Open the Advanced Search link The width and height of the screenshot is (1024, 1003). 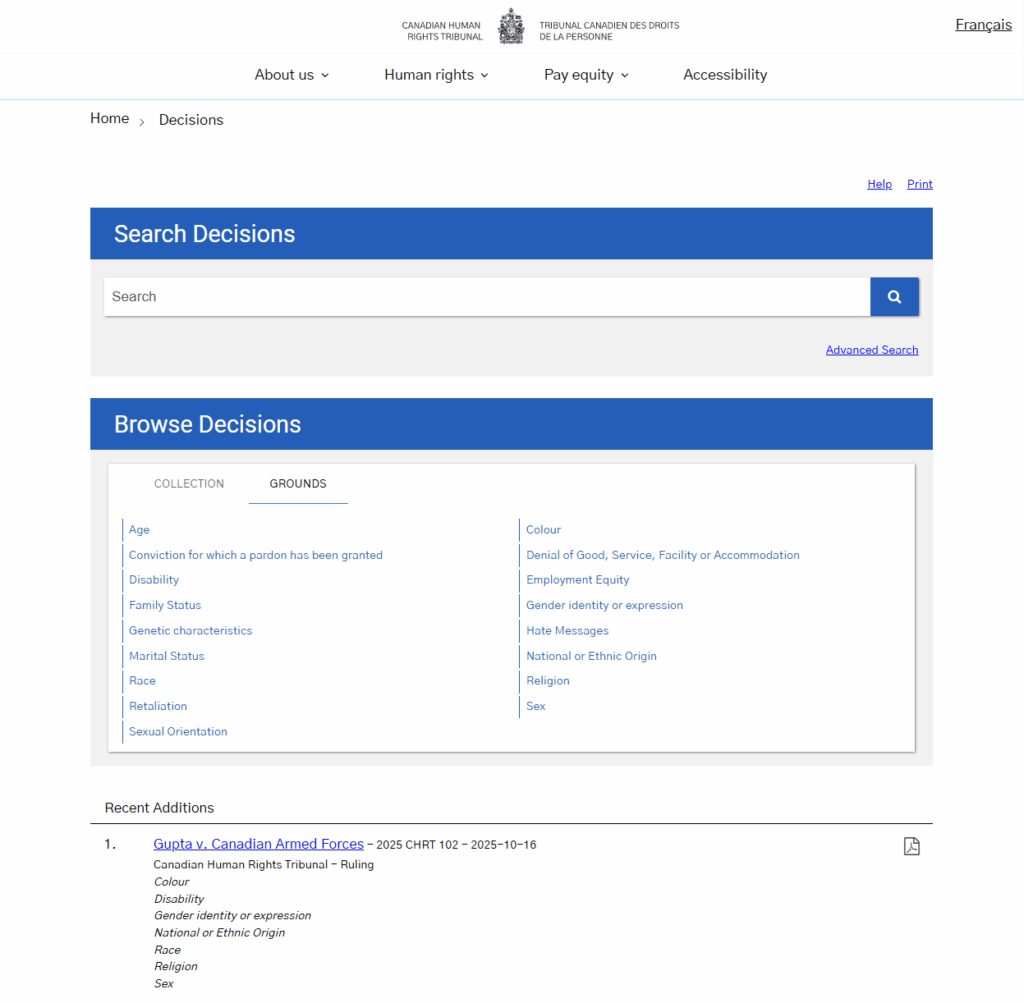871,350
